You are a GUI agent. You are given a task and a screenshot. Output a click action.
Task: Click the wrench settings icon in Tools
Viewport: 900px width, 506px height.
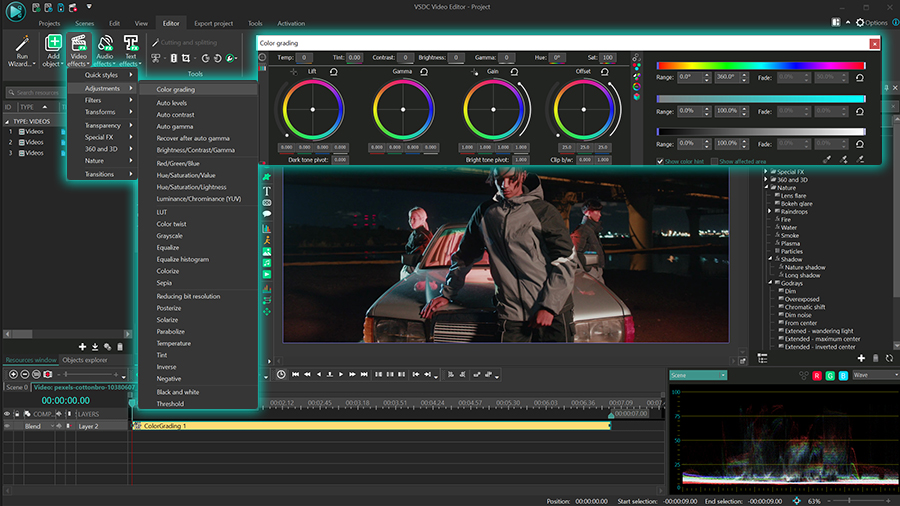point(230,58)
